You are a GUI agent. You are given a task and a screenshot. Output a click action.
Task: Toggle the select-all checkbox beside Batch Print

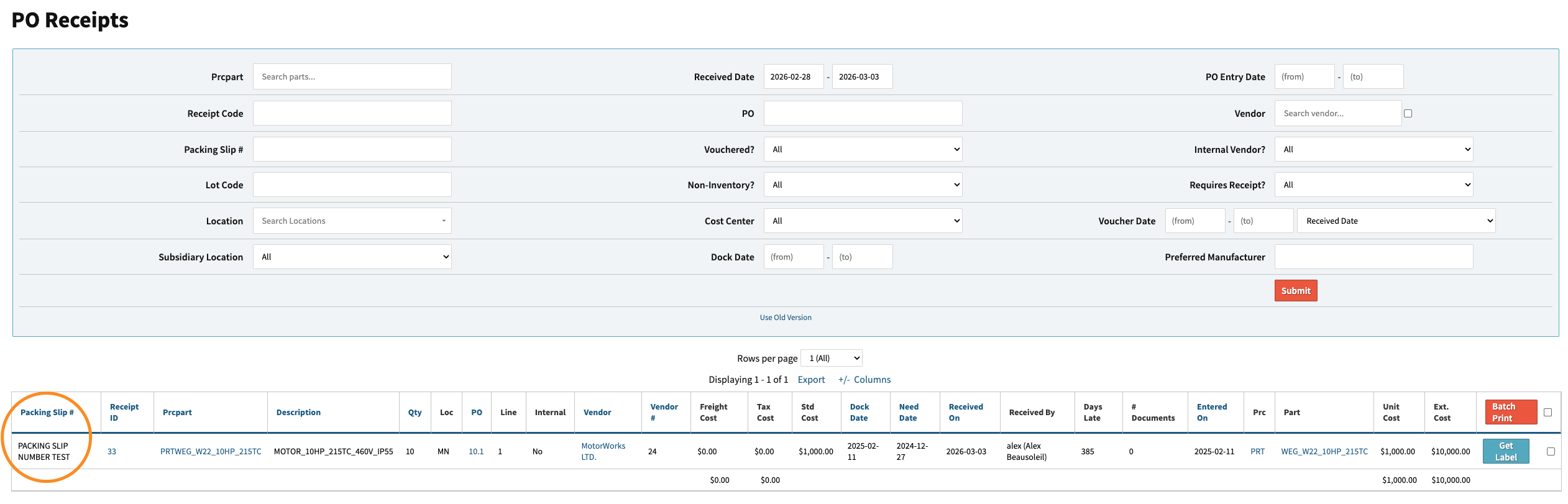click(1547, 412)
